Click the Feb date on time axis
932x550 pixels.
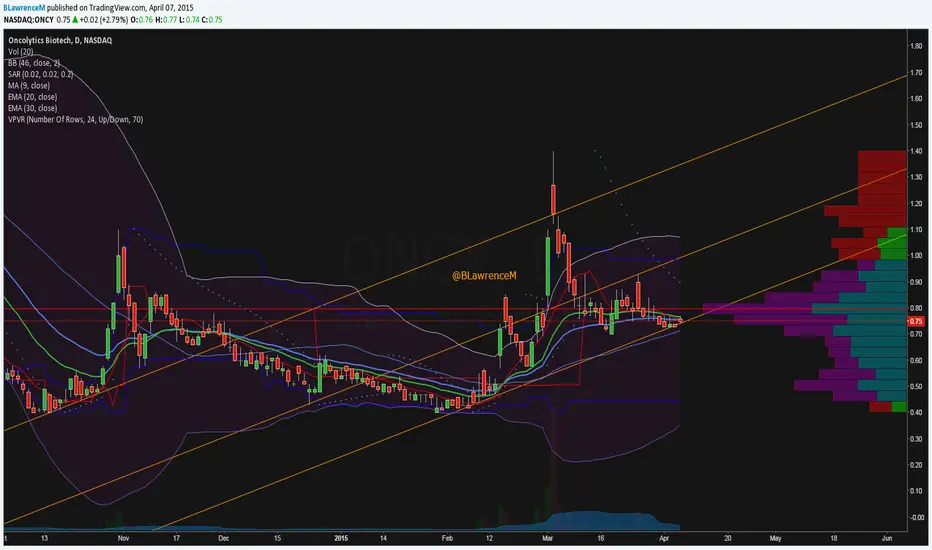(x=447, y=538)
